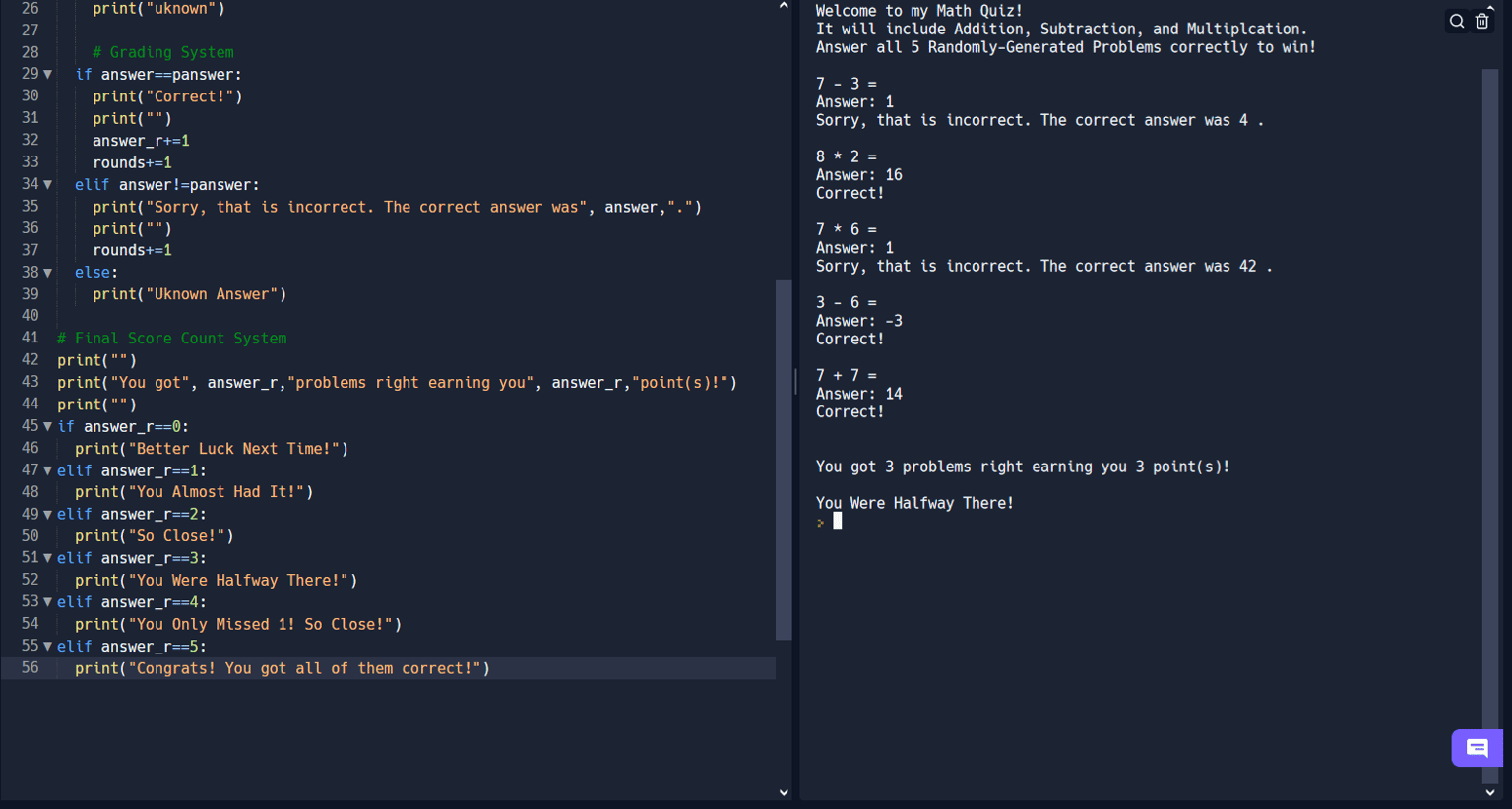Click print("Correct!") on line 30
Screen dimensions: 1512x809
click(x=167, y=96)
